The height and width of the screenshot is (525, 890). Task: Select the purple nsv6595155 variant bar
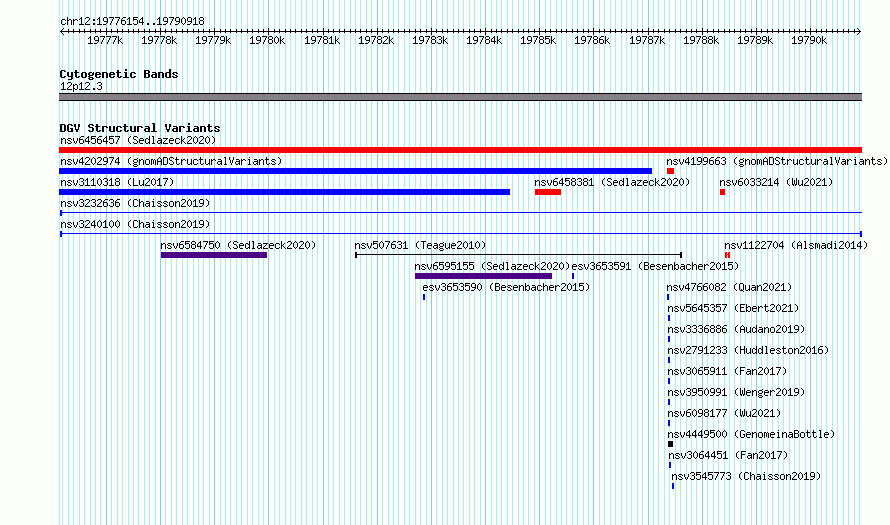(483, 276)
